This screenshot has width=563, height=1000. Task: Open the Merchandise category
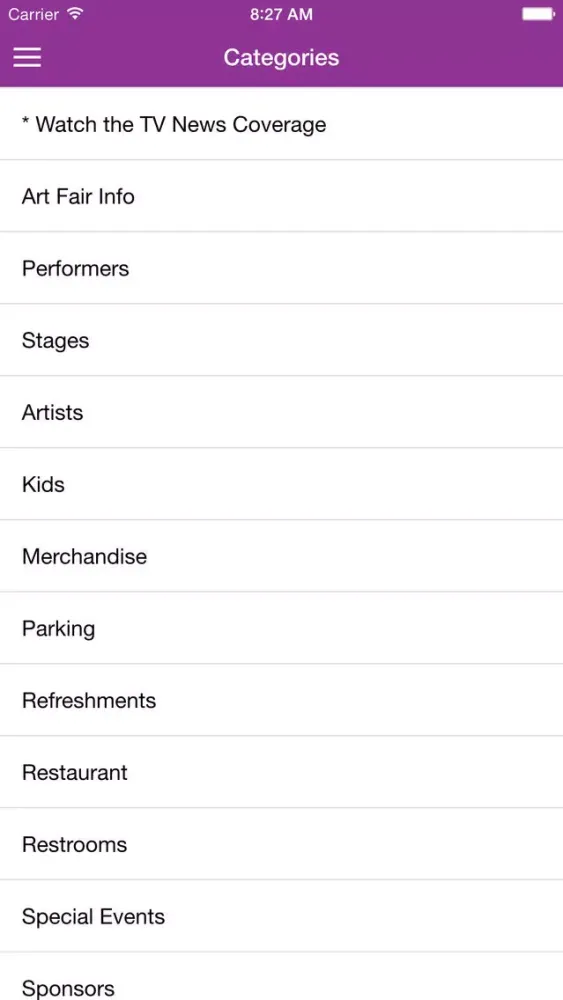pyautogui.click(x=281, y=556)
